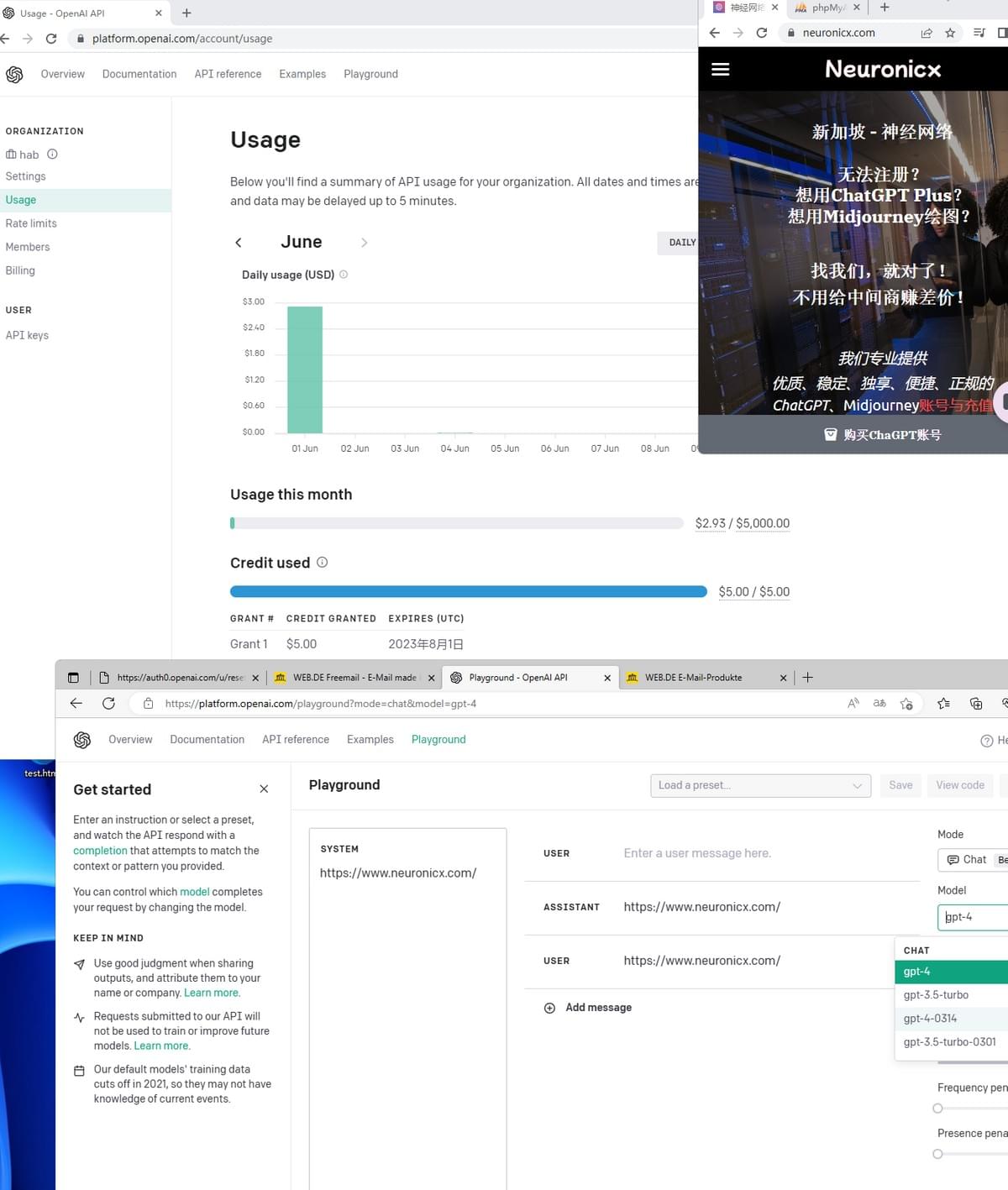The image size is (1008, 1190).
Task: Close the Get started panel
Action: point(264,789)
